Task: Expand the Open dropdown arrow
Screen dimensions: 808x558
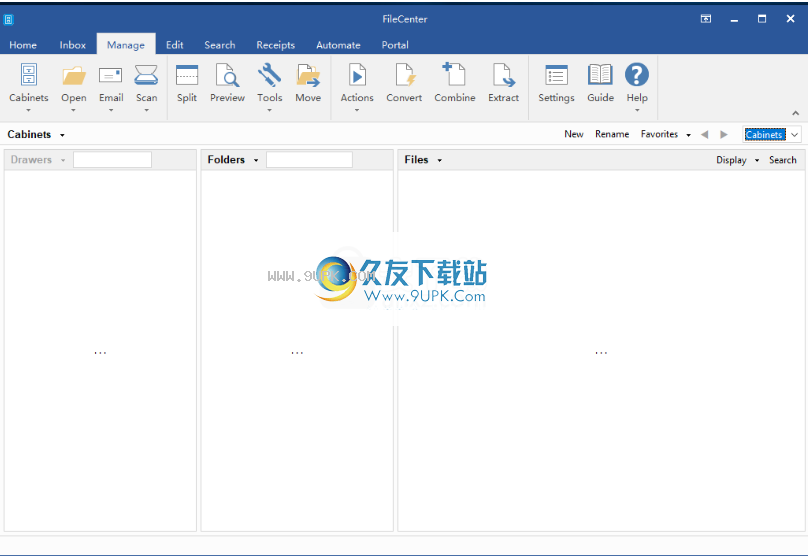Action: click(x=73, y=110)
